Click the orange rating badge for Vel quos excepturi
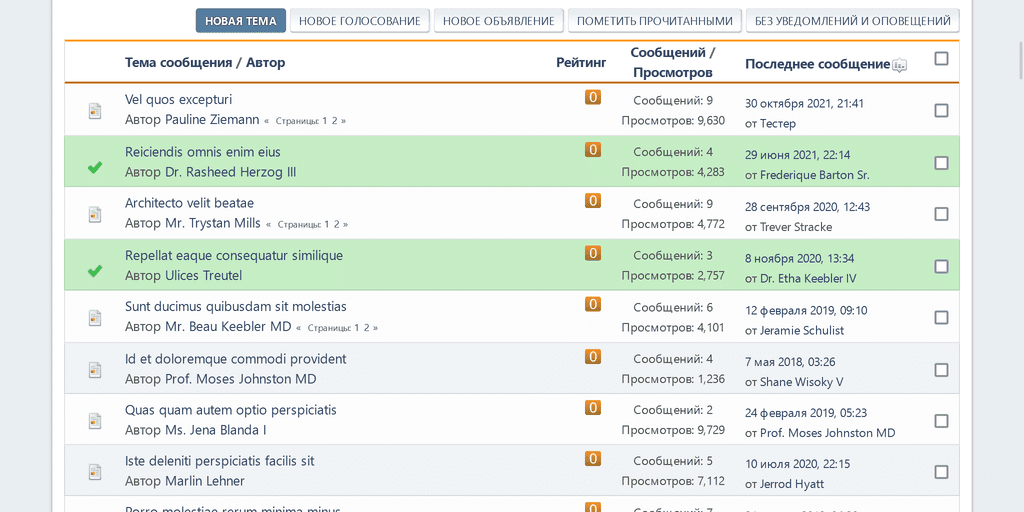 [593, 98]
